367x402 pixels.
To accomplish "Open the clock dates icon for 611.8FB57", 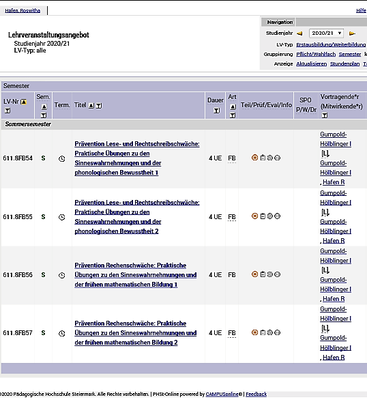I will pos(62,333).
